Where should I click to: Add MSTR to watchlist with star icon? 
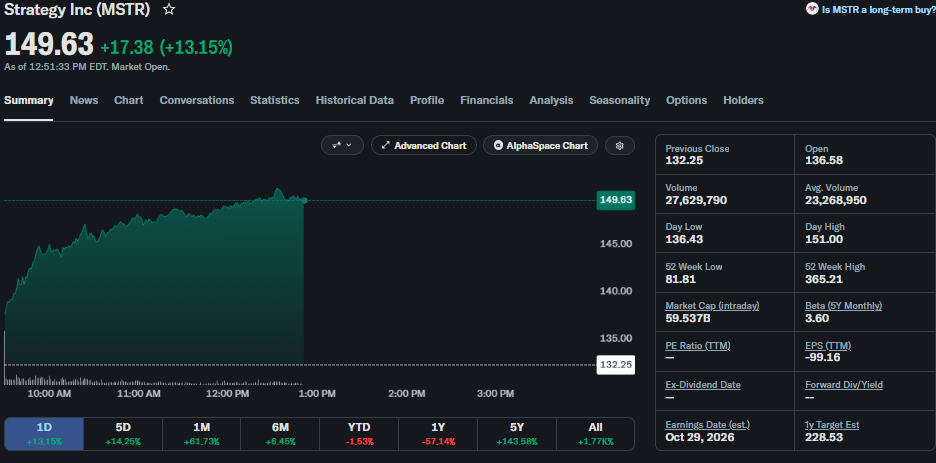169,10
